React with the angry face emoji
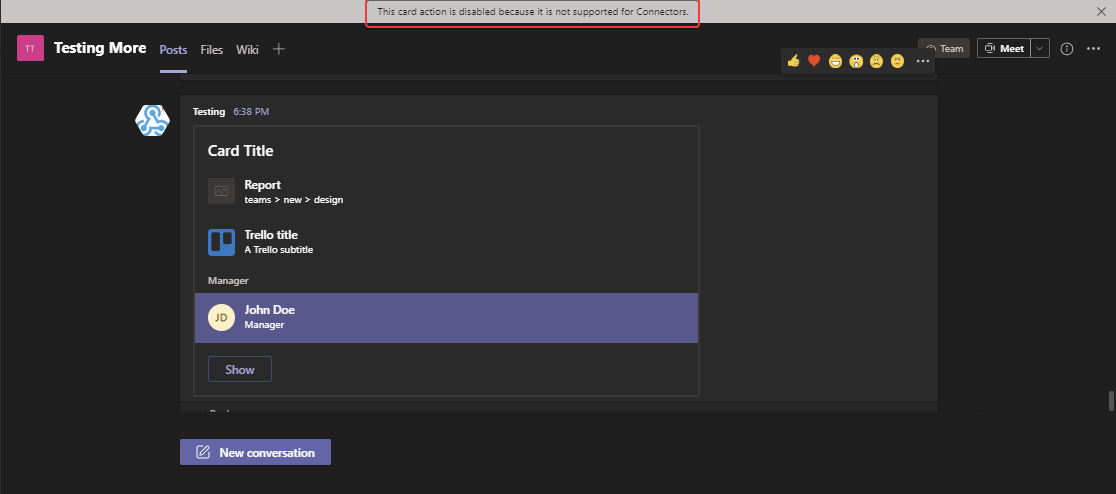Screen dimensions: 1116x494 [897, 61]
